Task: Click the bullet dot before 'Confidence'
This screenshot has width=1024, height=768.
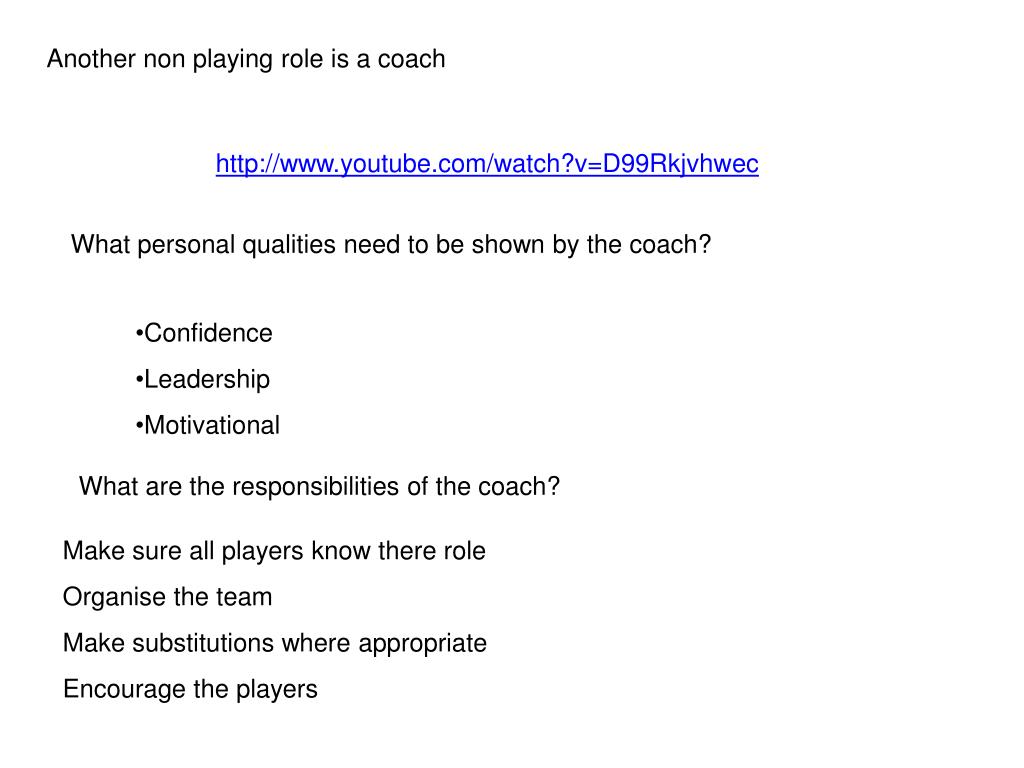Action: (x=139, y=334)
